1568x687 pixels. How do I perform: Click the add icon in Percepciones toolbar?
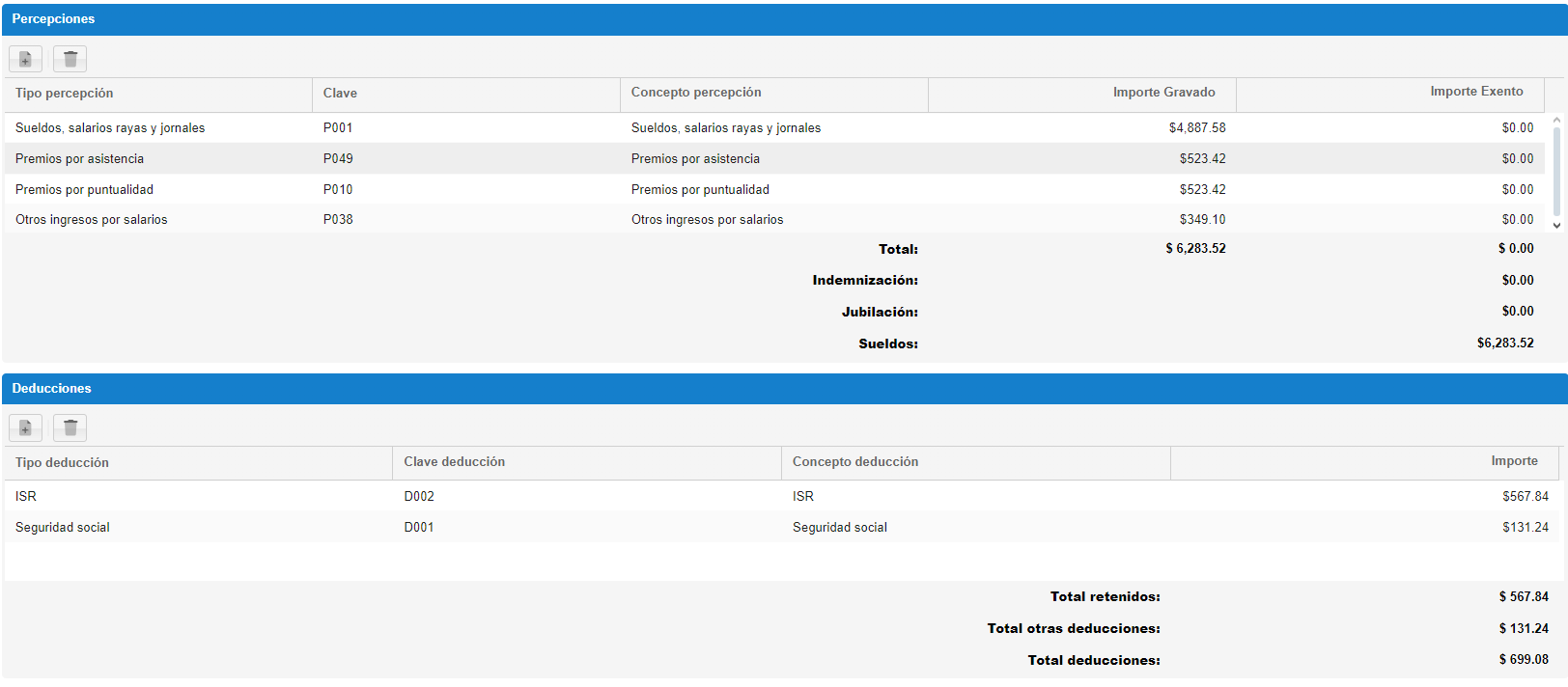point(25,60)
